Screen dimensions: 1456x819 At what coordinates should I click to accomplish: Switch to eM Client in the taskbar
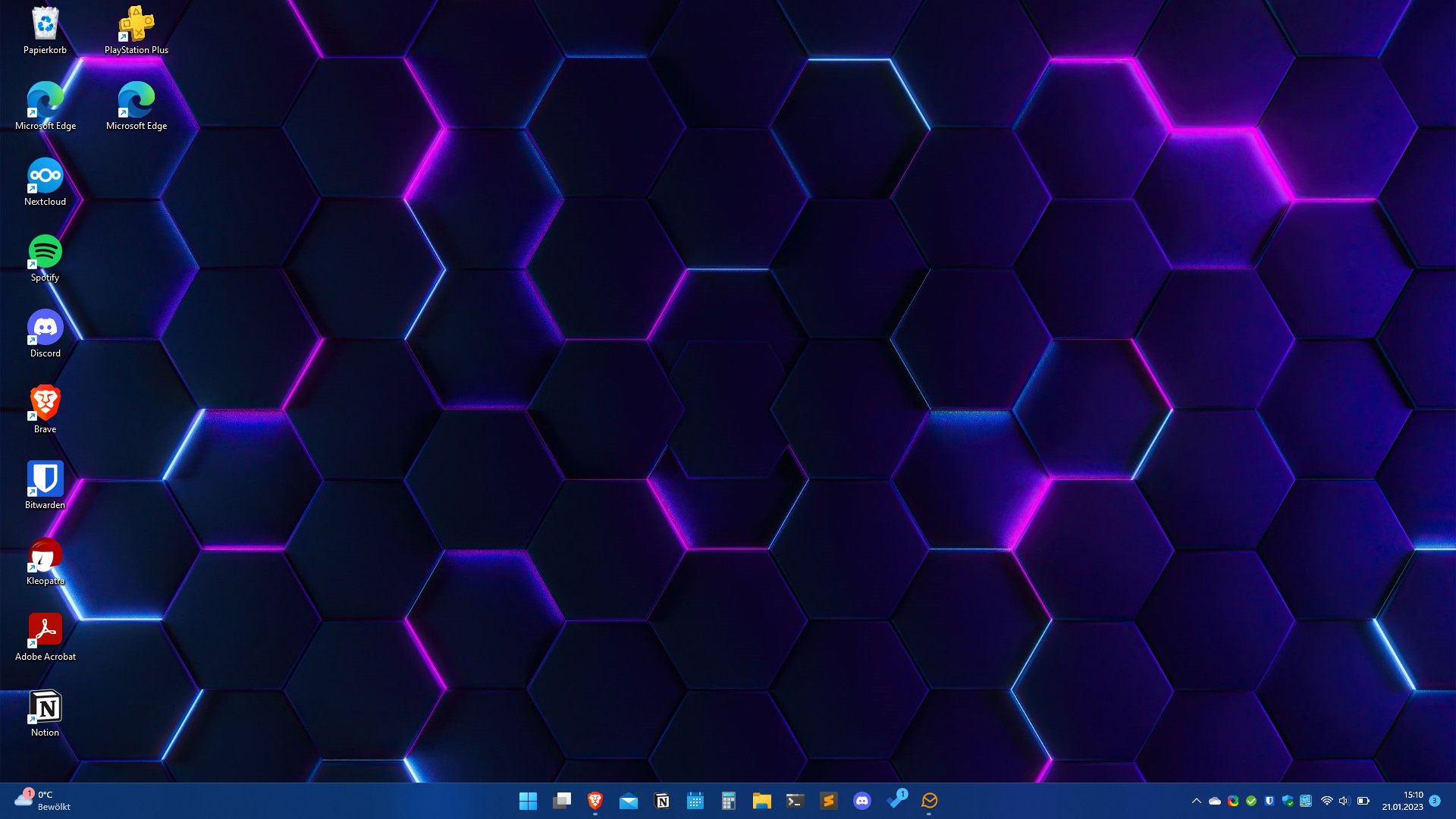pyautogui.click(x=930, y=801)
